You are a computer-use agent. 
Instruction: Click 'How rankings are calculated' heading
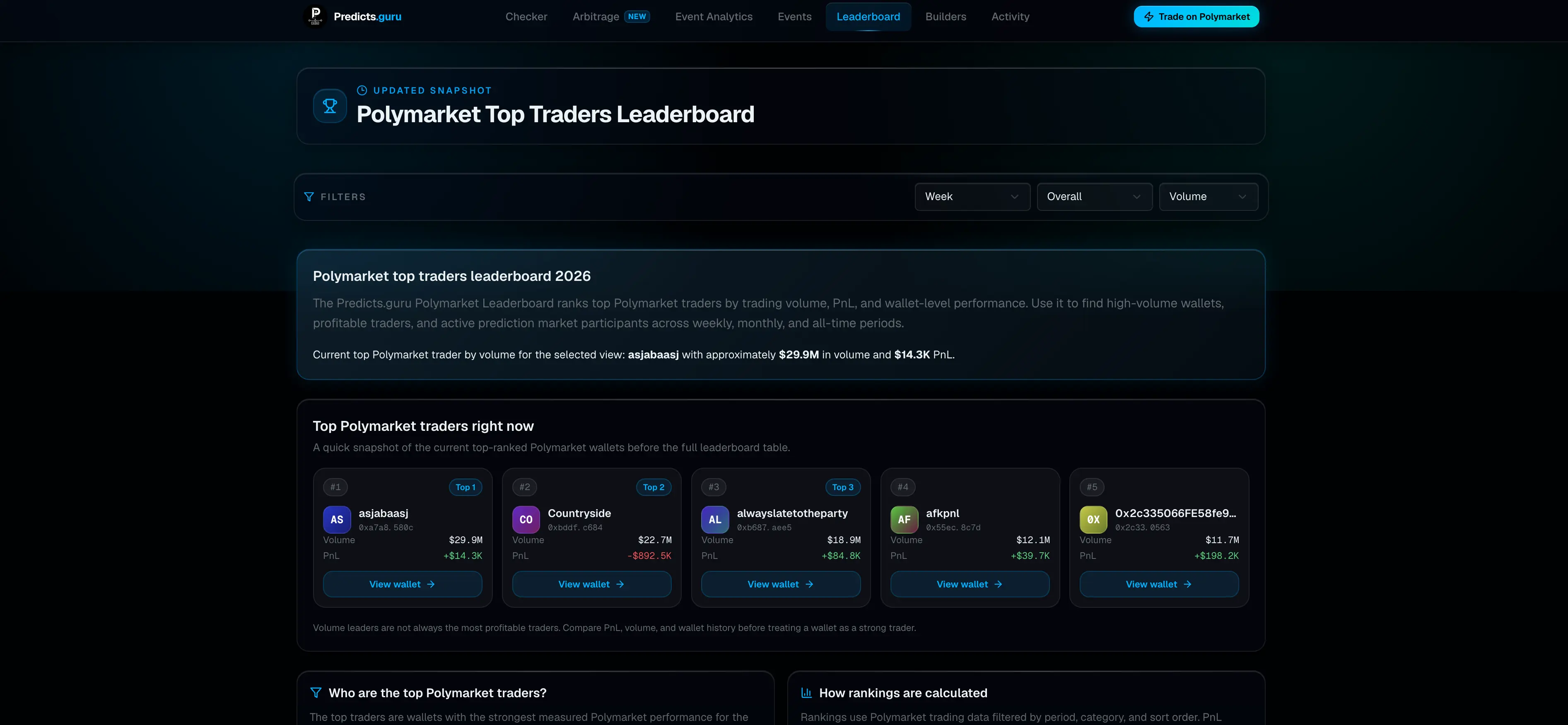coord(903,693)
